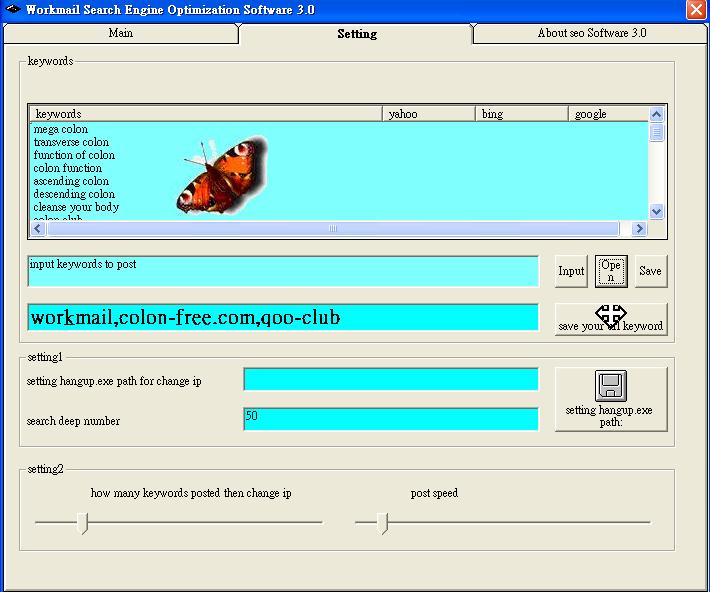Viewport: 710px width, 592px height.
Task: Click save your all keyword button
Action: point(611,319)
